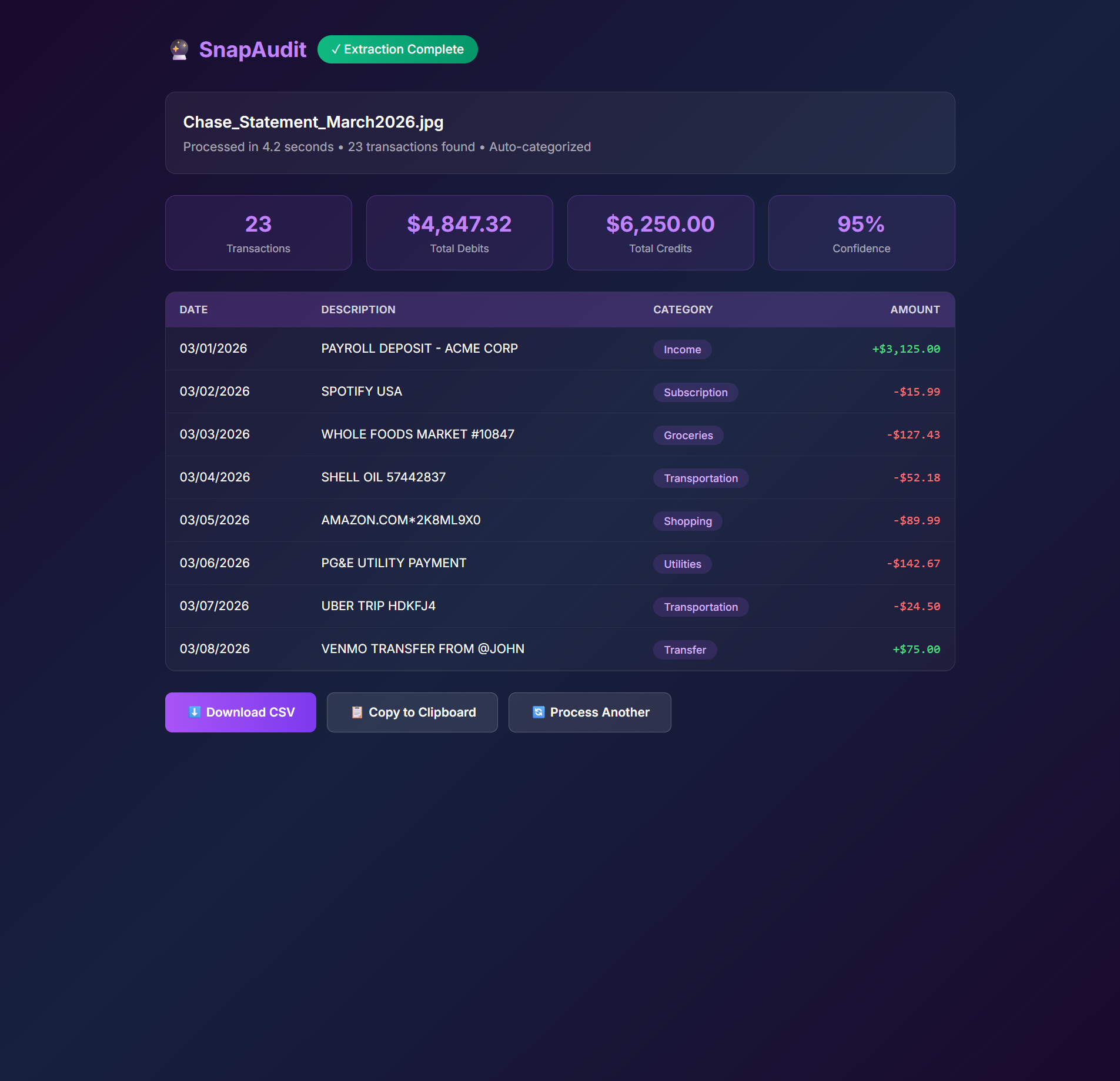Screen dimensions: 1120x1081
Task: Sort the table by the AMOUNT column
Action: [915, 310]
